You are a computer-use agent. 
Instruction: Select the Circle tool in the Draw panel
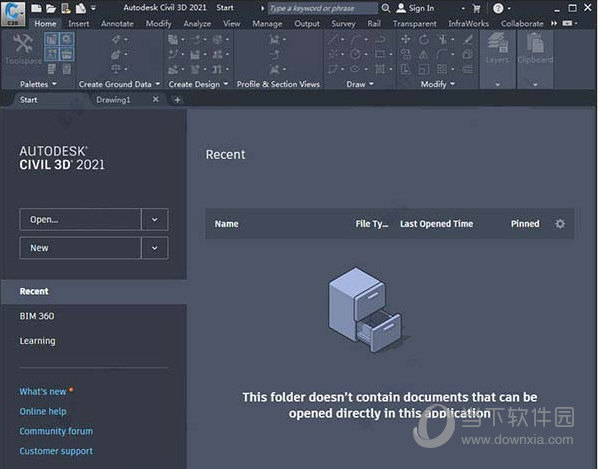355,54
